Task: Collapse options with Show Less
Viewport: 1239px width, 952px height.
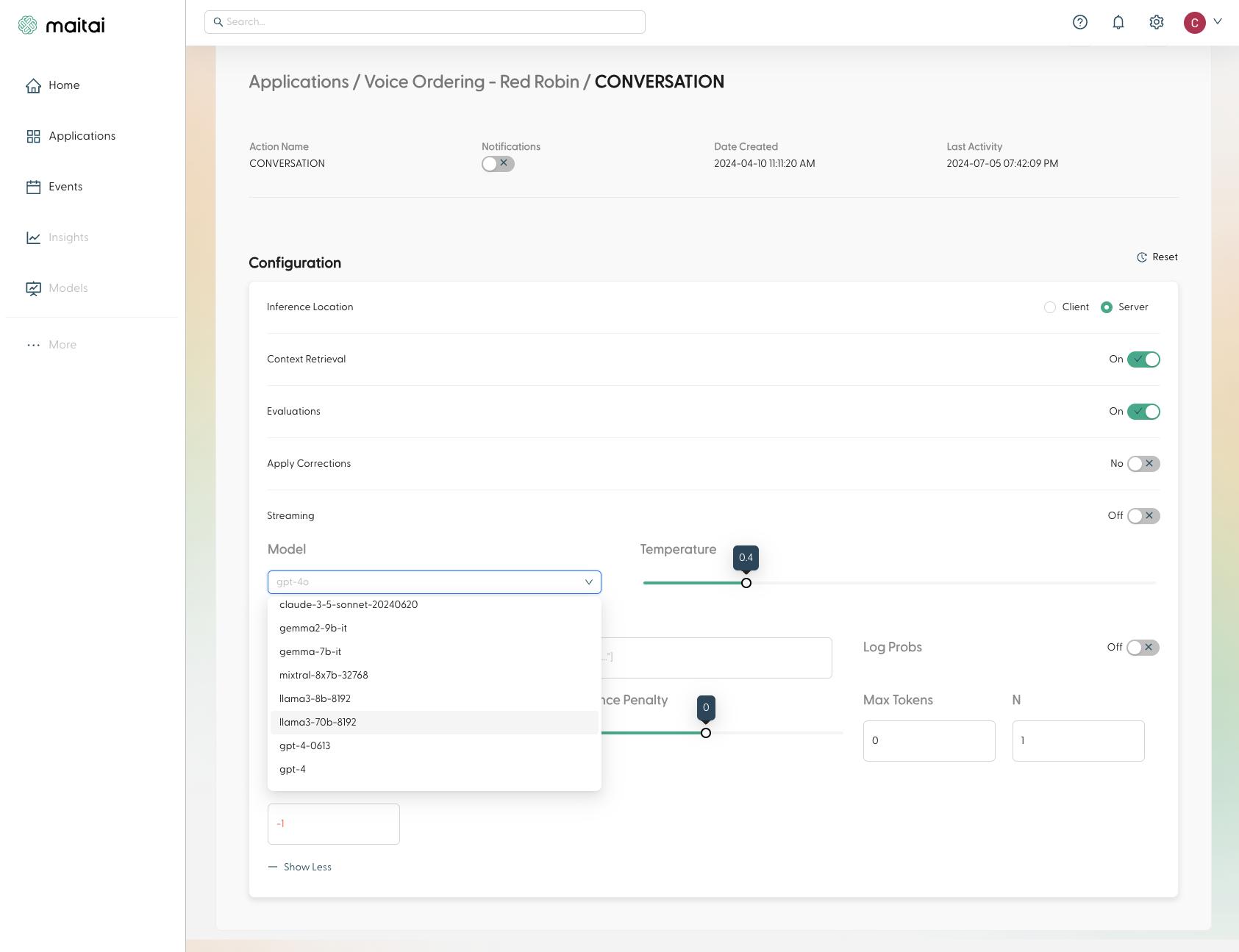Action: [299, 867]
